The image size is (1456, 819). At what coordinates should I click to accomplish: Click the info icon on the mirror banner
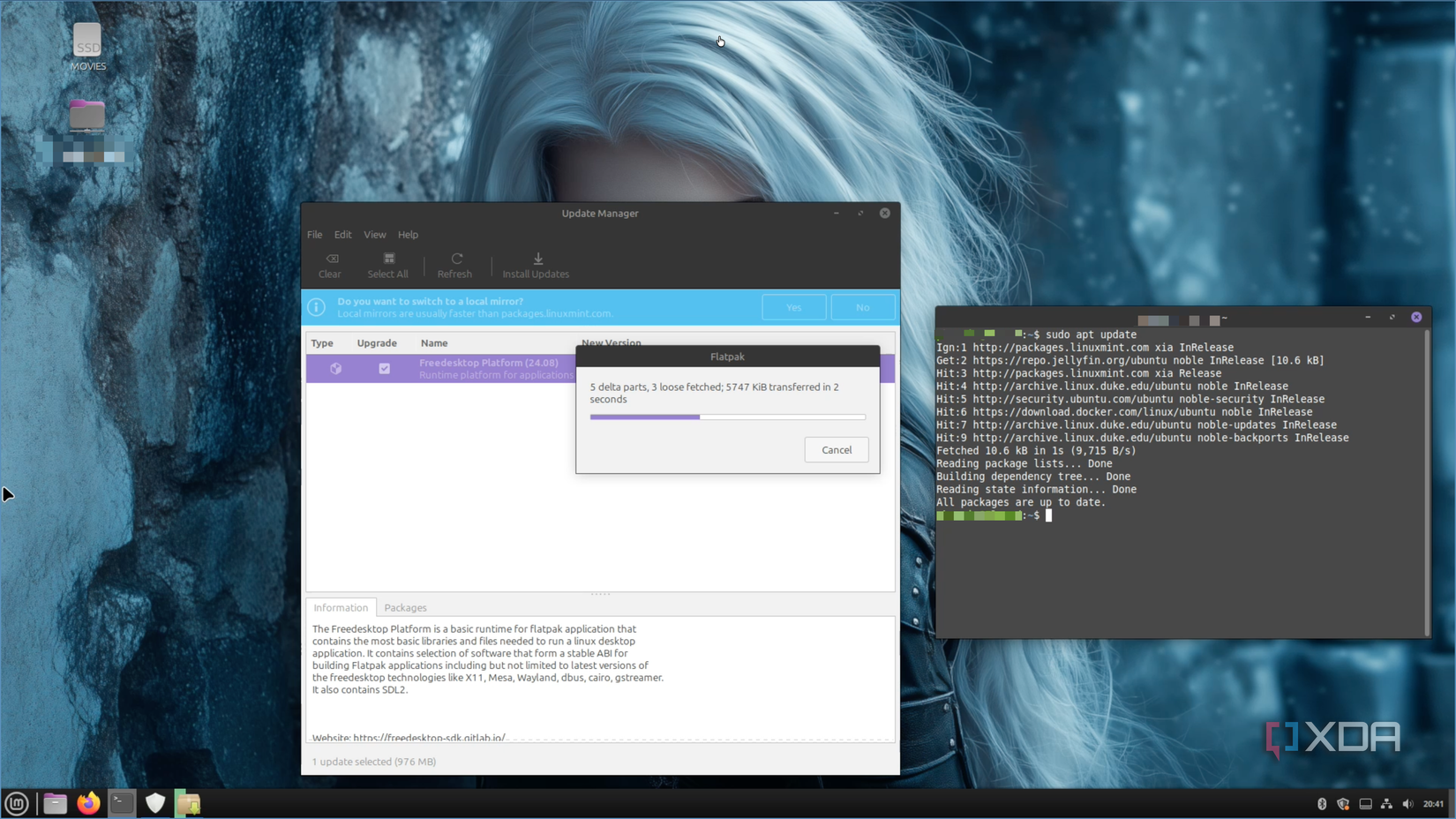point(316,307)
